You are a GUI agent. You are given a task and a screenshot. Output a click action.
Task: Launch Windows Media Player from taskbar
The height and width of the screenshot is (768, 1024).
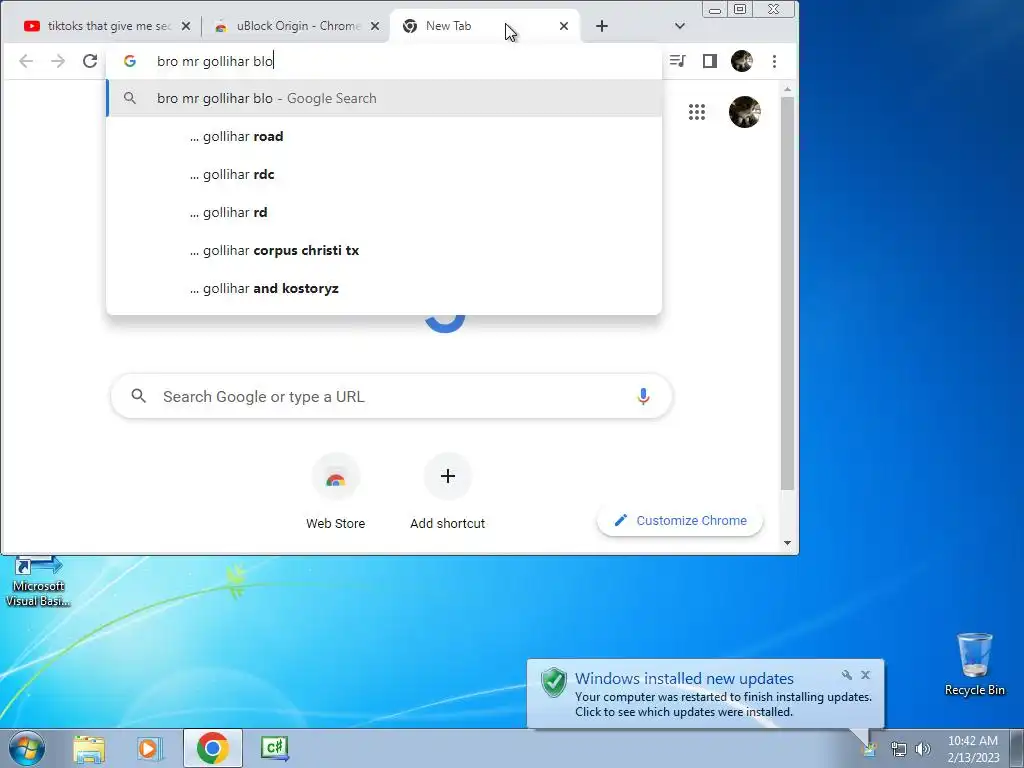[149, 748]
